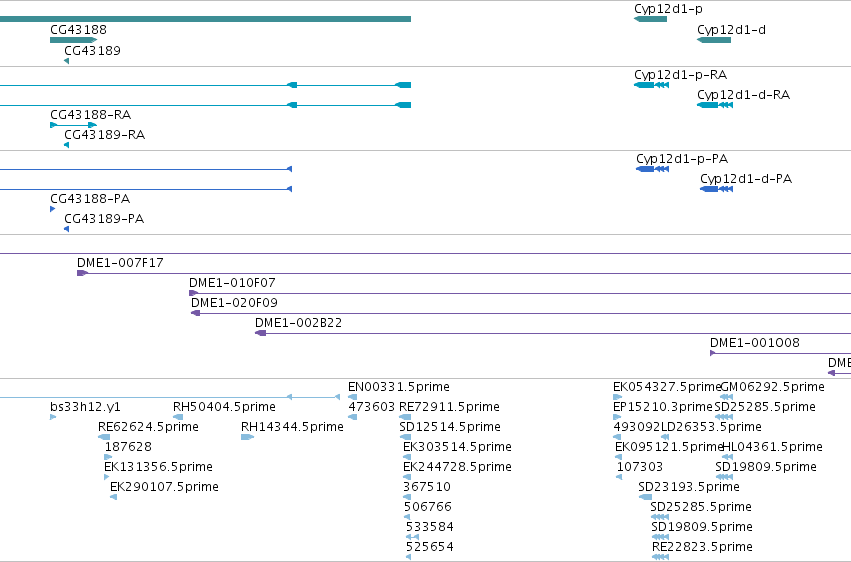Select the 367510 feature label
Image resolution: width=851 pixels, height=562 pixels.
pyautogui.click(x=427, y=488)
